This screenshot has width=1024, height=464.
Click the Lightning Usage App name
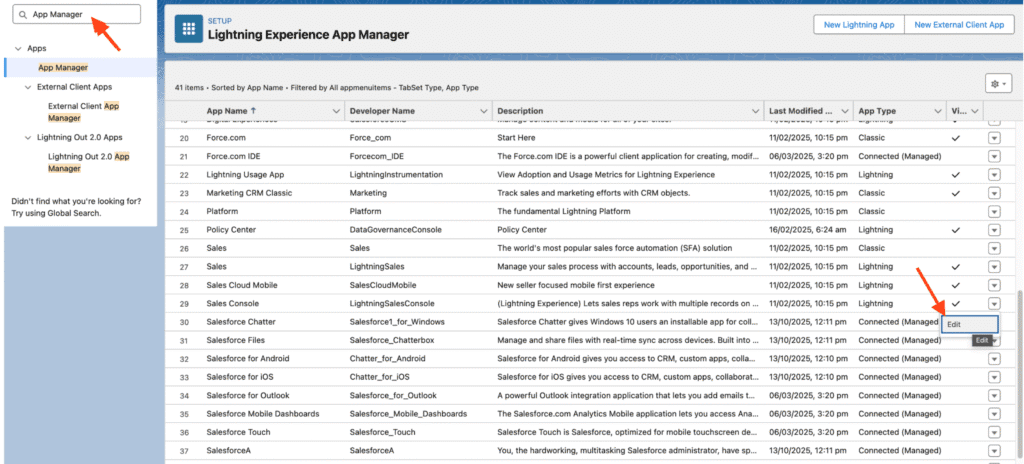tap(245, 175)
